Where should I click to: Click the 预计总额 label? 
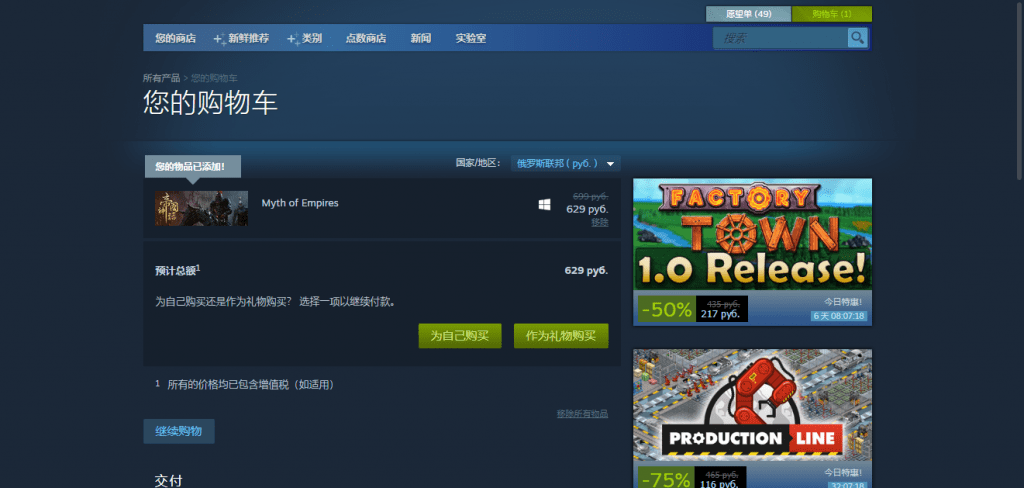178,270
